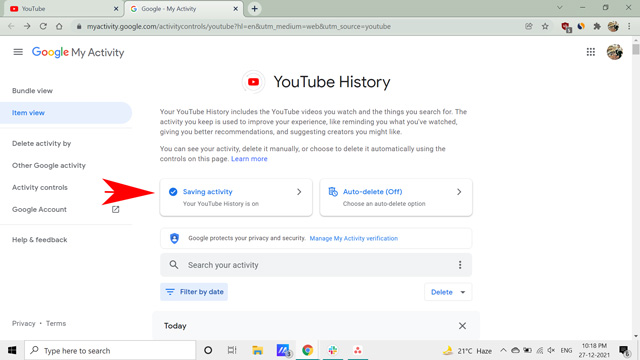
Task: Open Saving activity card
Action: tap(236, 197)
